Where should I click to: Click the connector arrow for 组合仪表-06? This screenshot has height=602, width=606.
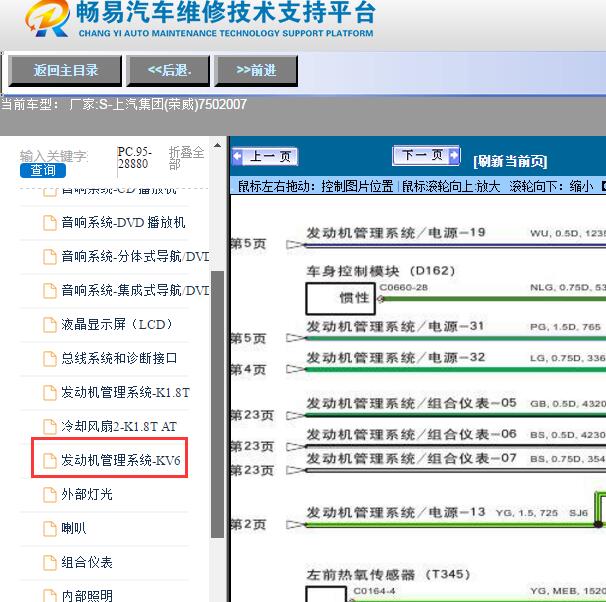click(x=295, y=447)
